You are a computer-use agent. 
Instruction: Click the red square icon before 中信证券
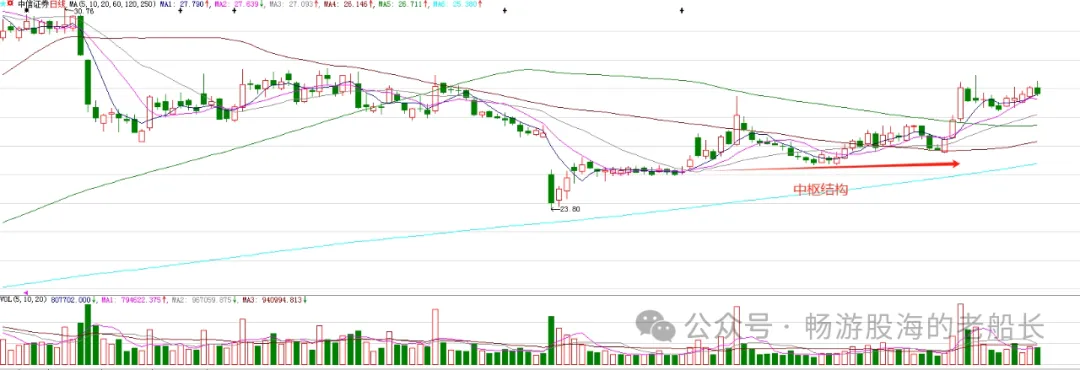click(x=10, y=4)
